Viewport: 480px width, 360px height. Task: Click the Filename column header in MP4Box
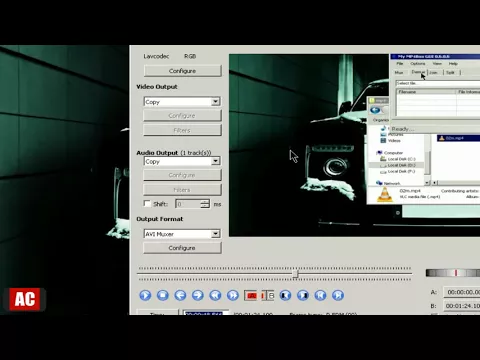[426, 92]
